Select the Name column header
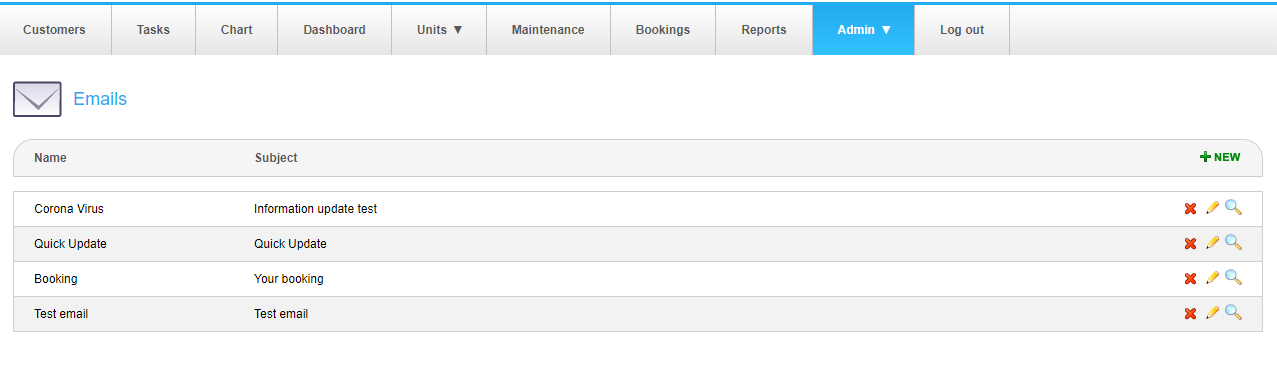This screenshot has width=1277, height=366. (x=50, y=158)
